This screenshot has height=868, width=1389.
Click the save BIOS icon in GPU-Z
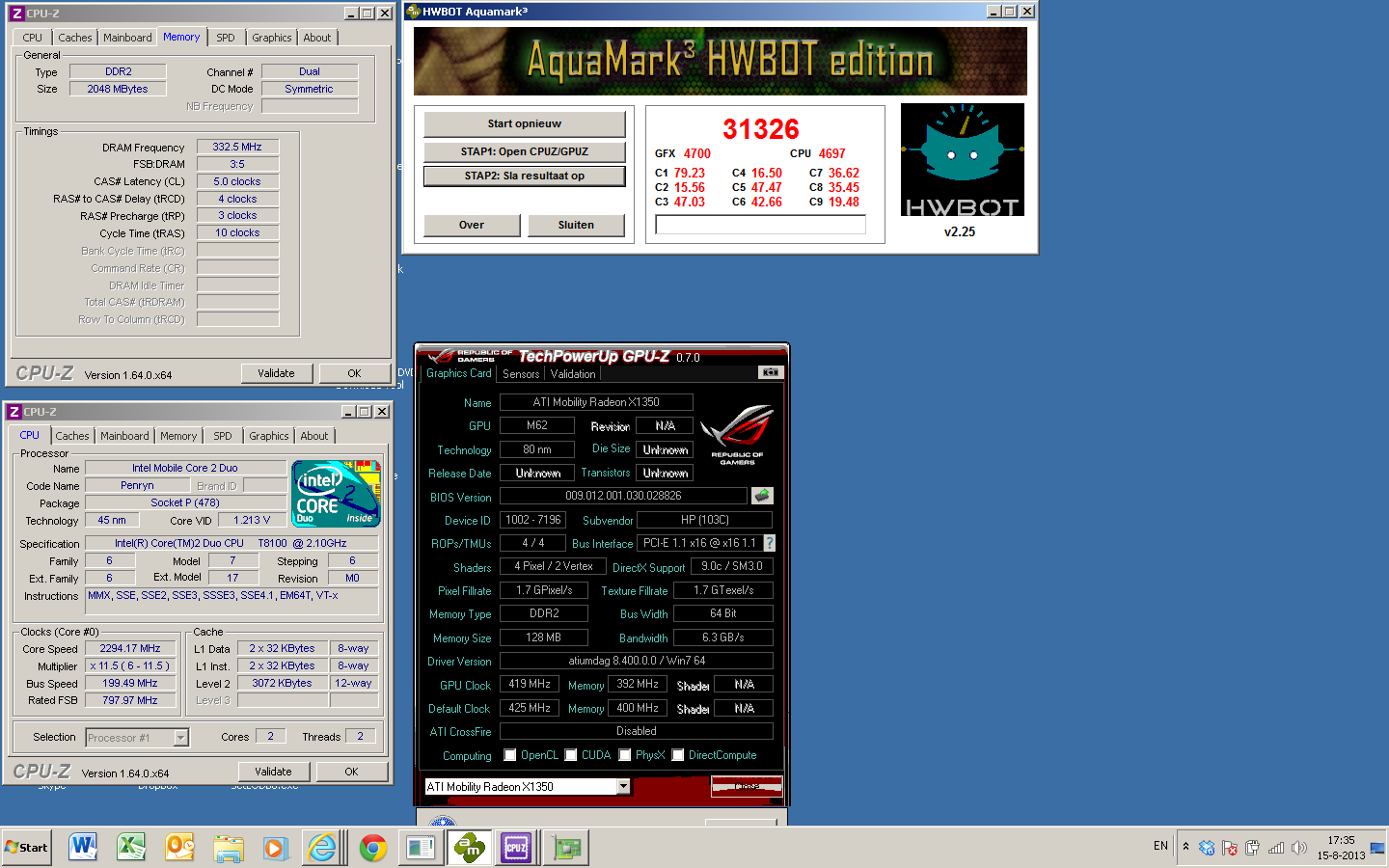762,496
